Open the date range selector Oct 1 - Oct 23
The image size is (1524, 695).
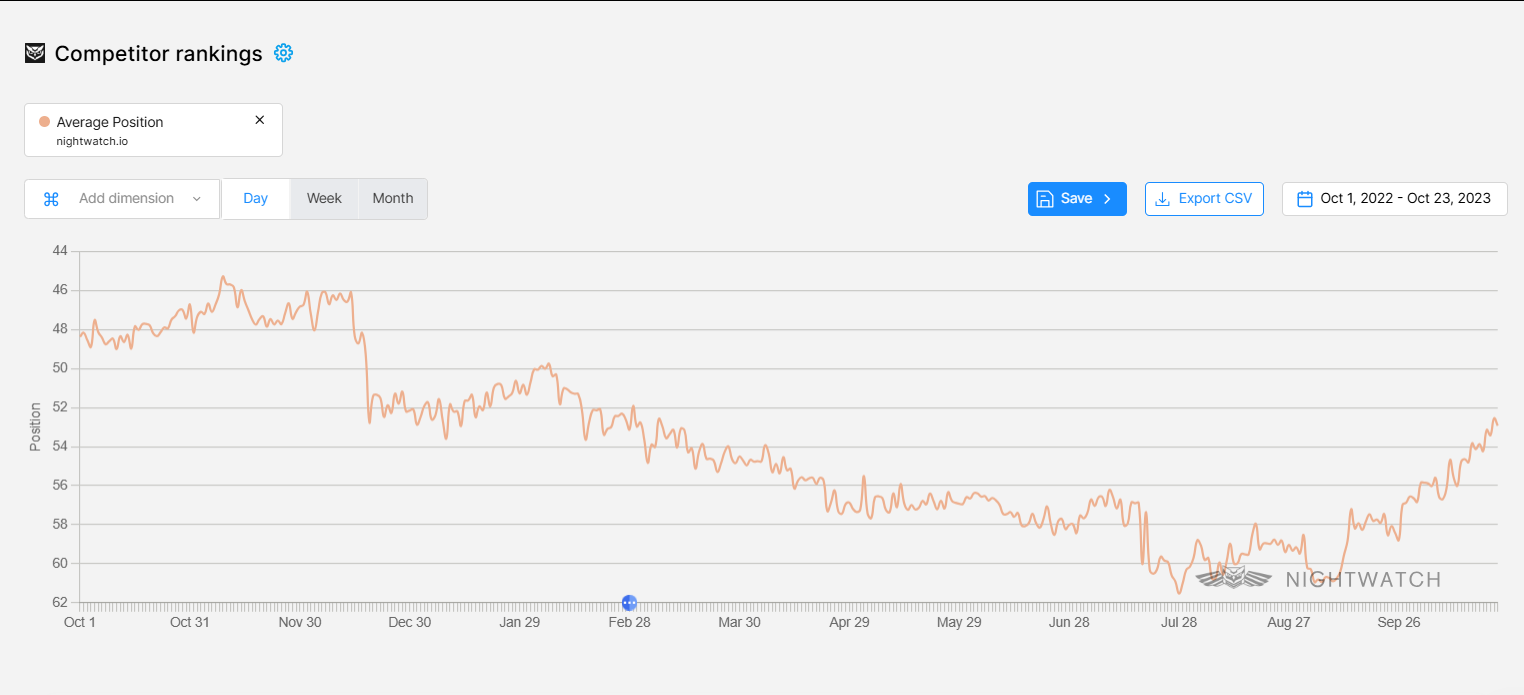coord(1394,198)
